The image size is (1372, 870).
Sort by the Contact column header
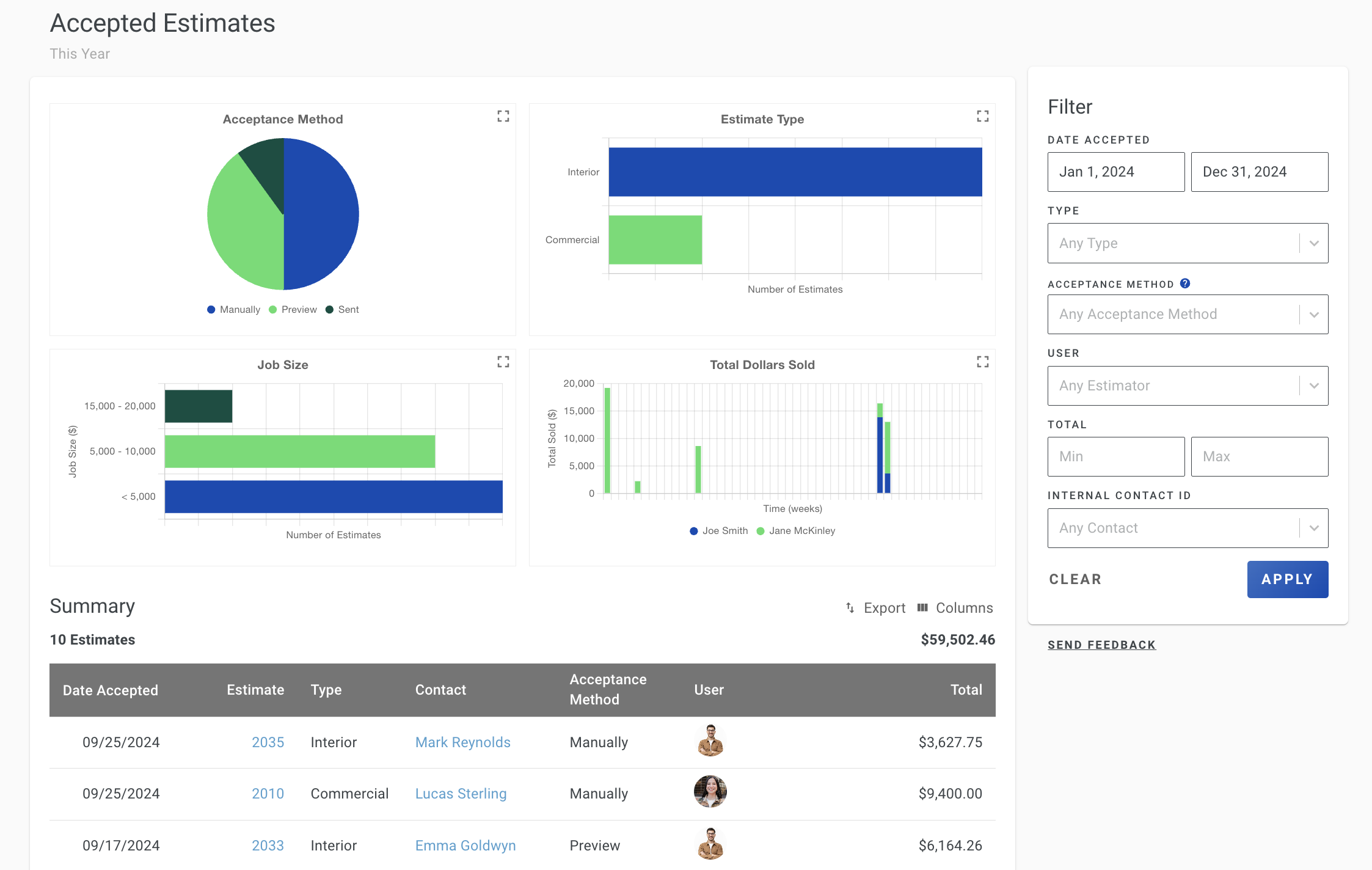point(440,690)
